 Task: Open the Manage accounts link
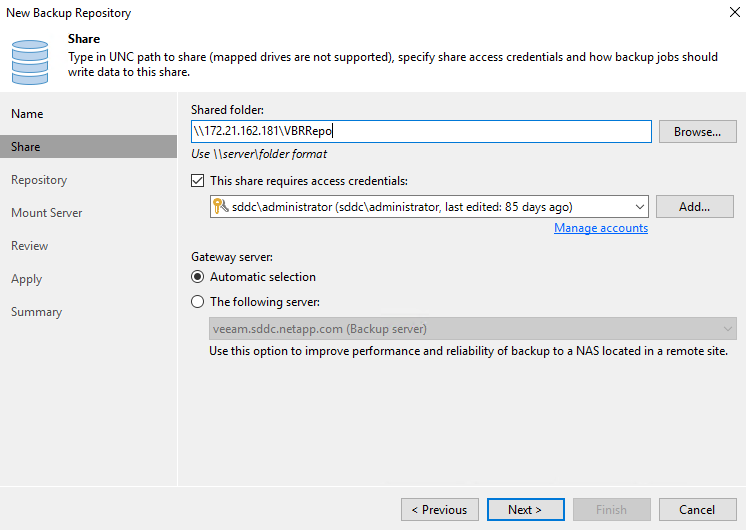point(601,228)
